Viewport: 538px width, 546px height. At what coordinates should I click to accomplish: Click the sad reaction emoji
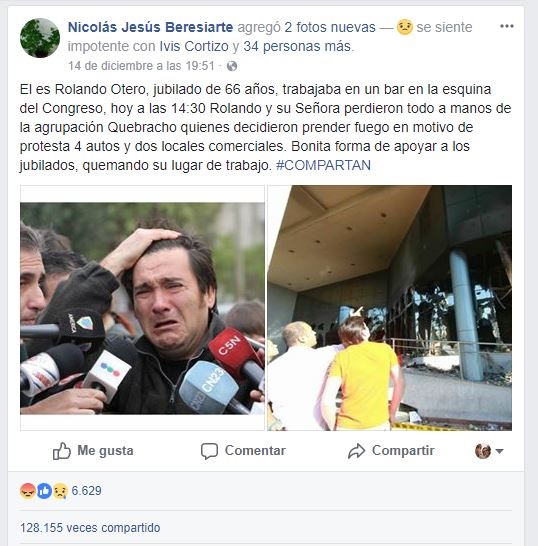coord(60,491)
